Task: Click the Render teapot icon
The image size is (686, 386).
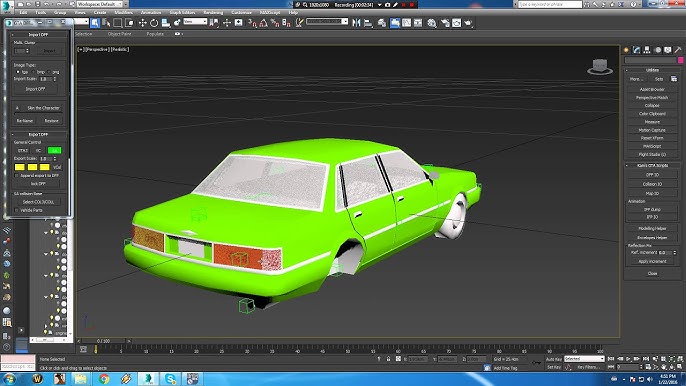Action: [x=468, y=23]
